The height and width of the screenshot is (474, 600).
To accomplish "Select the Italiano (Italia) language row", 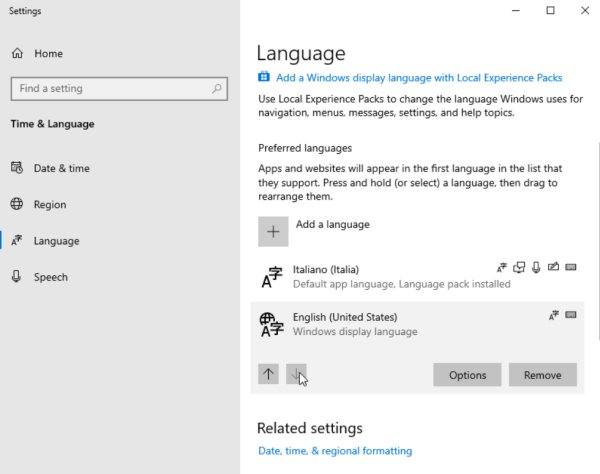I will (417, 277).
